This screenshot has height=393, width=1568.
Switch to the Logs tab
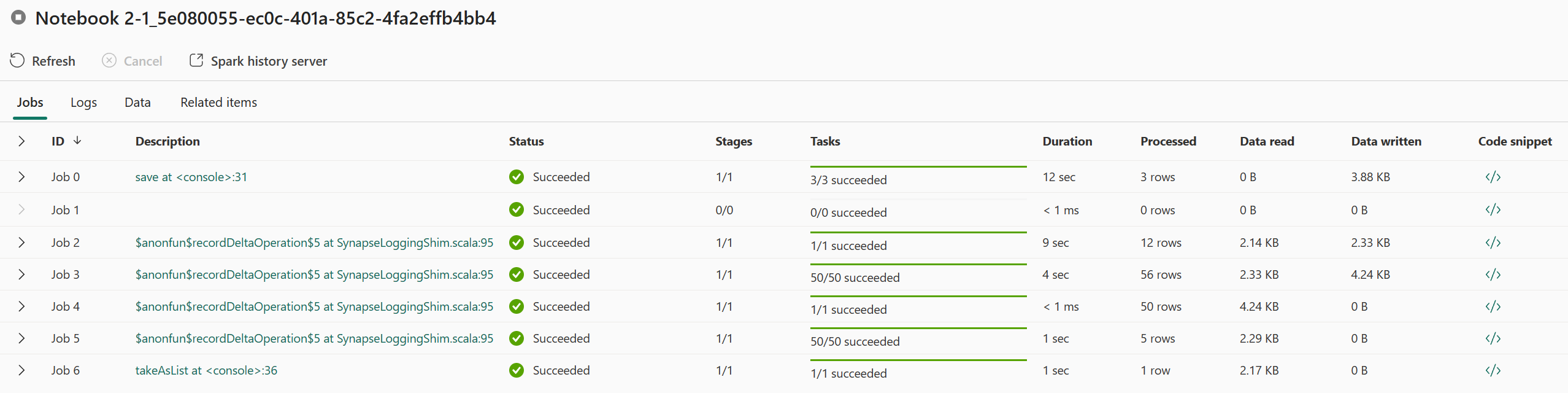(x=83, y=103)
